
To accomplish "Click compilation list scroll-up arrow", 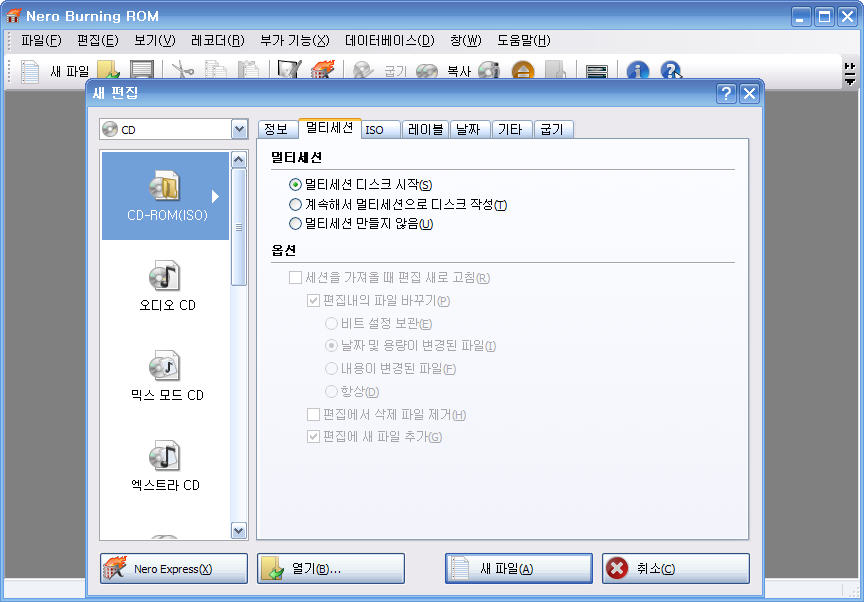I will pos(239,160).
